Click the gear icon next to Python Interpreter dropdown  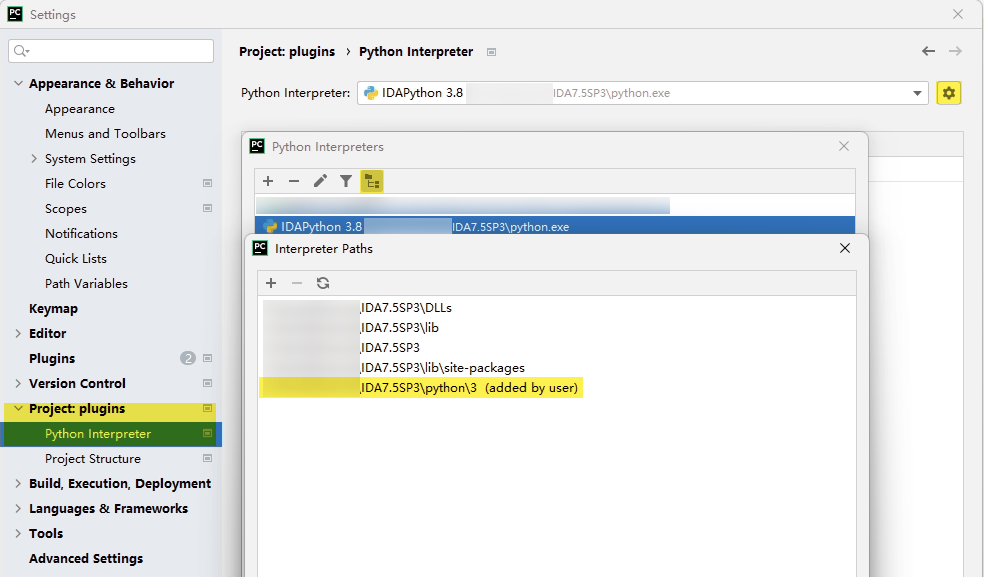(x=948, y=93)
